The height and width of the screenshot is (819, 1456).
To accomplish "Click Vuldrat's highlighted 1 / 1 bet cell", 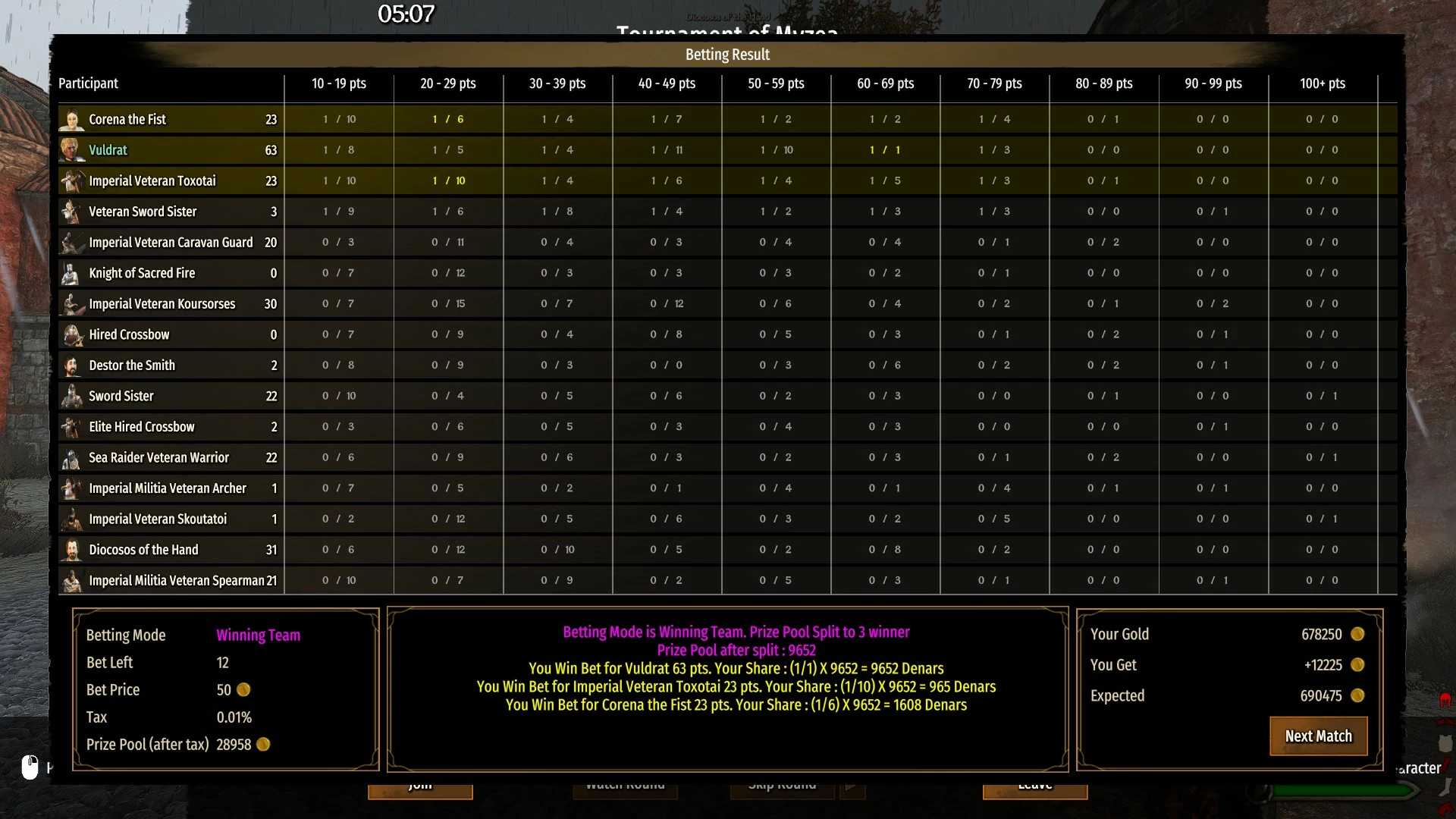I will click(885, 150).
